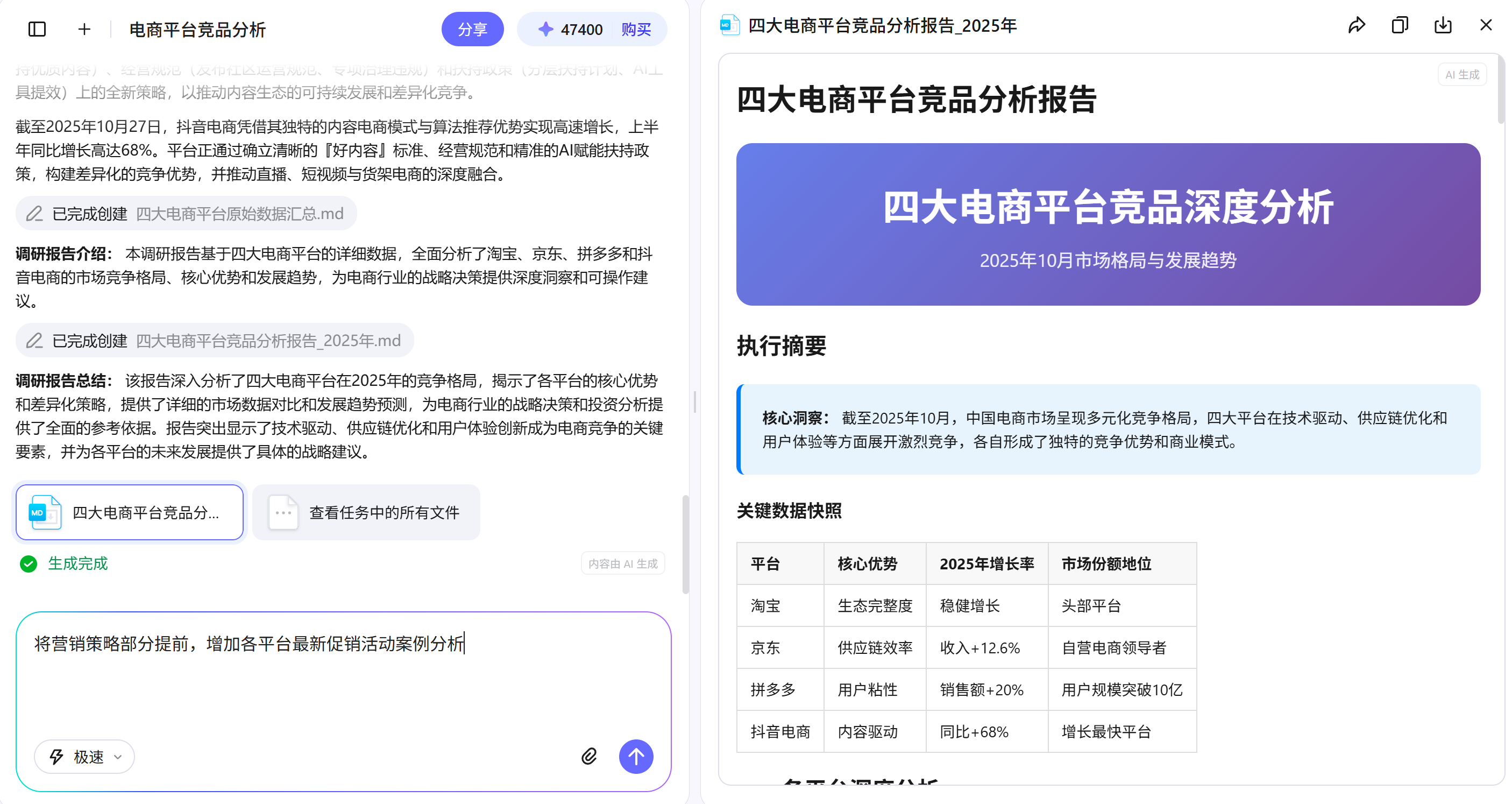Attach a file with paperclip icon
Screen dimensions: 1512x804
[x=589, y=757]
